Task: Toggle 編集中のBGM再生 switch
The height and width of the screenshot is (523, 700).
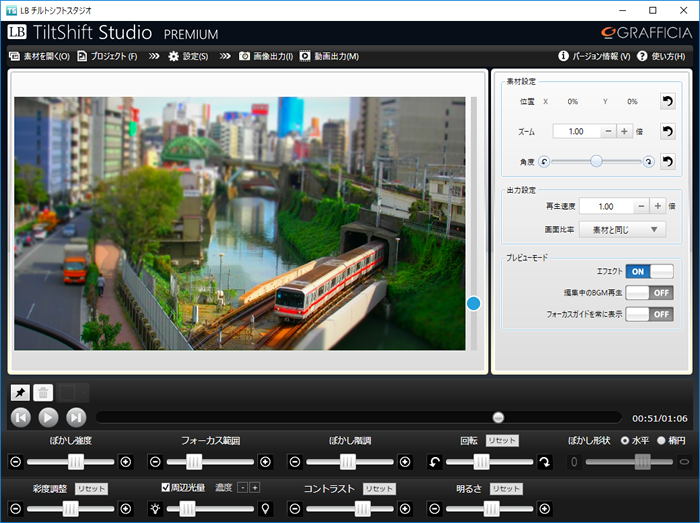Action: (650, 293)
